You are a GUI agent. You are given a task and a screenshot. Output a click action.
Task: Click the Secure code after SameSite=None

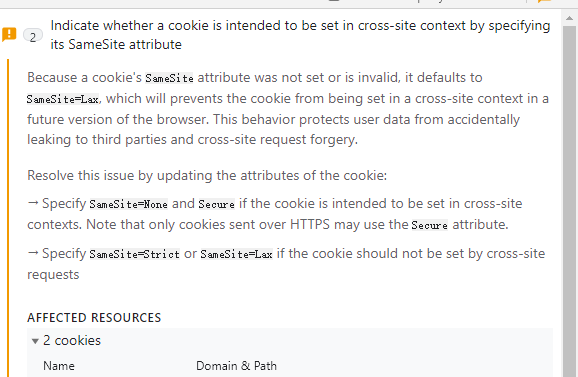pyautogui.click(x=216, y=204)
